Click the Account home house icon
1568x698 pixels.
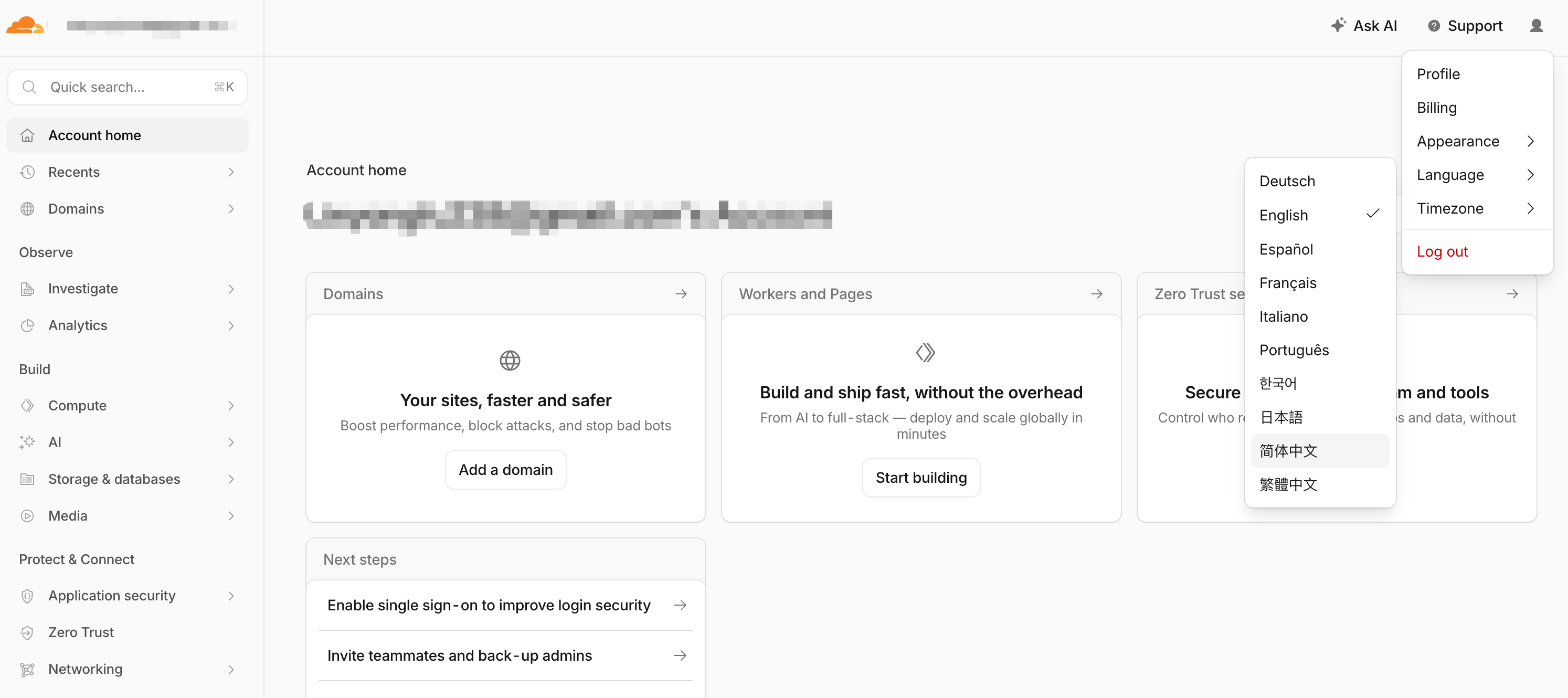tap(27, 135)
